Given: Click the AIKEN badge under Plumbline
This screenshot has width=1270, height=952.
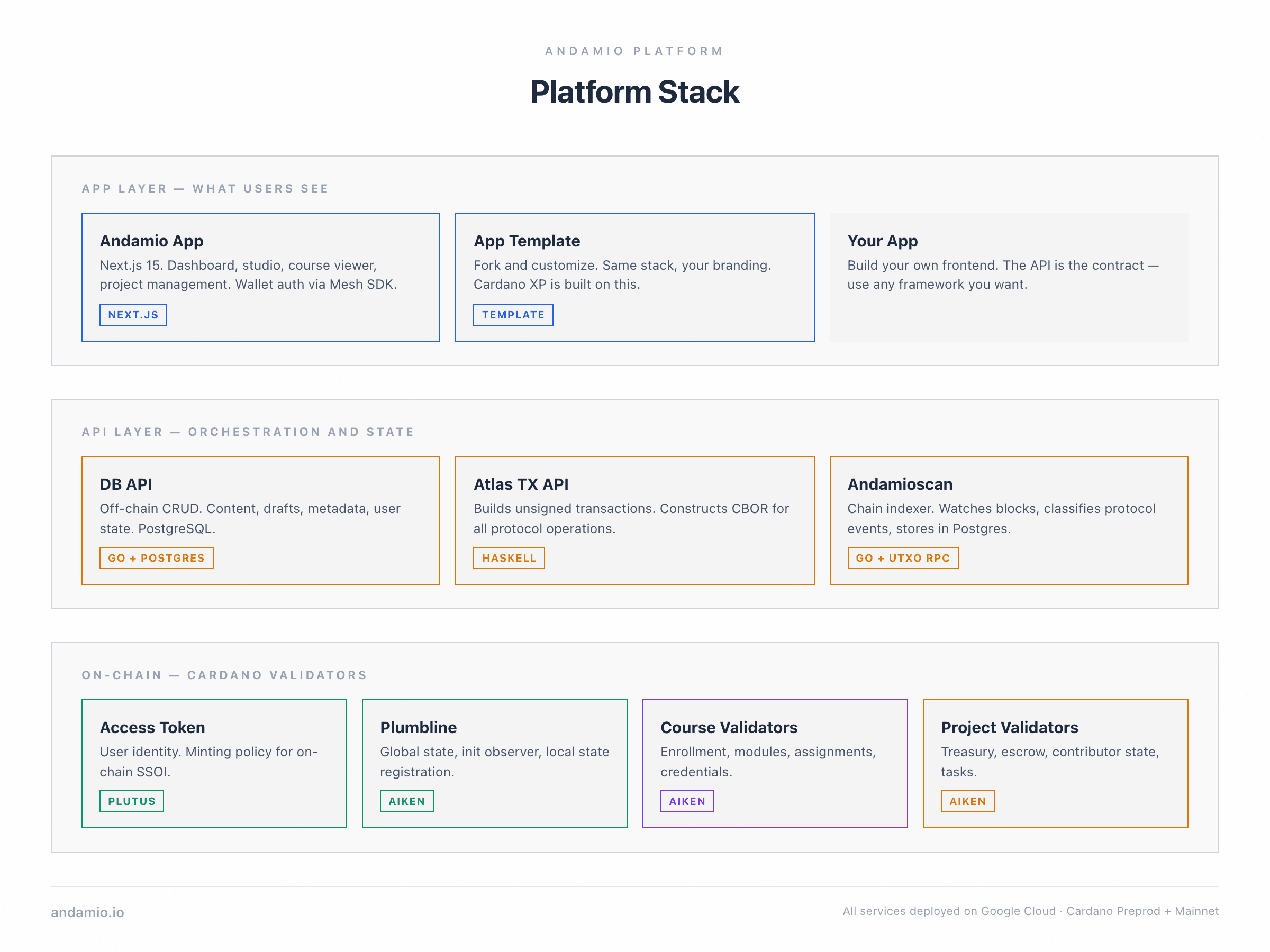Looking at the screenshot, I should pyautogui.click(x=406, y=801).
